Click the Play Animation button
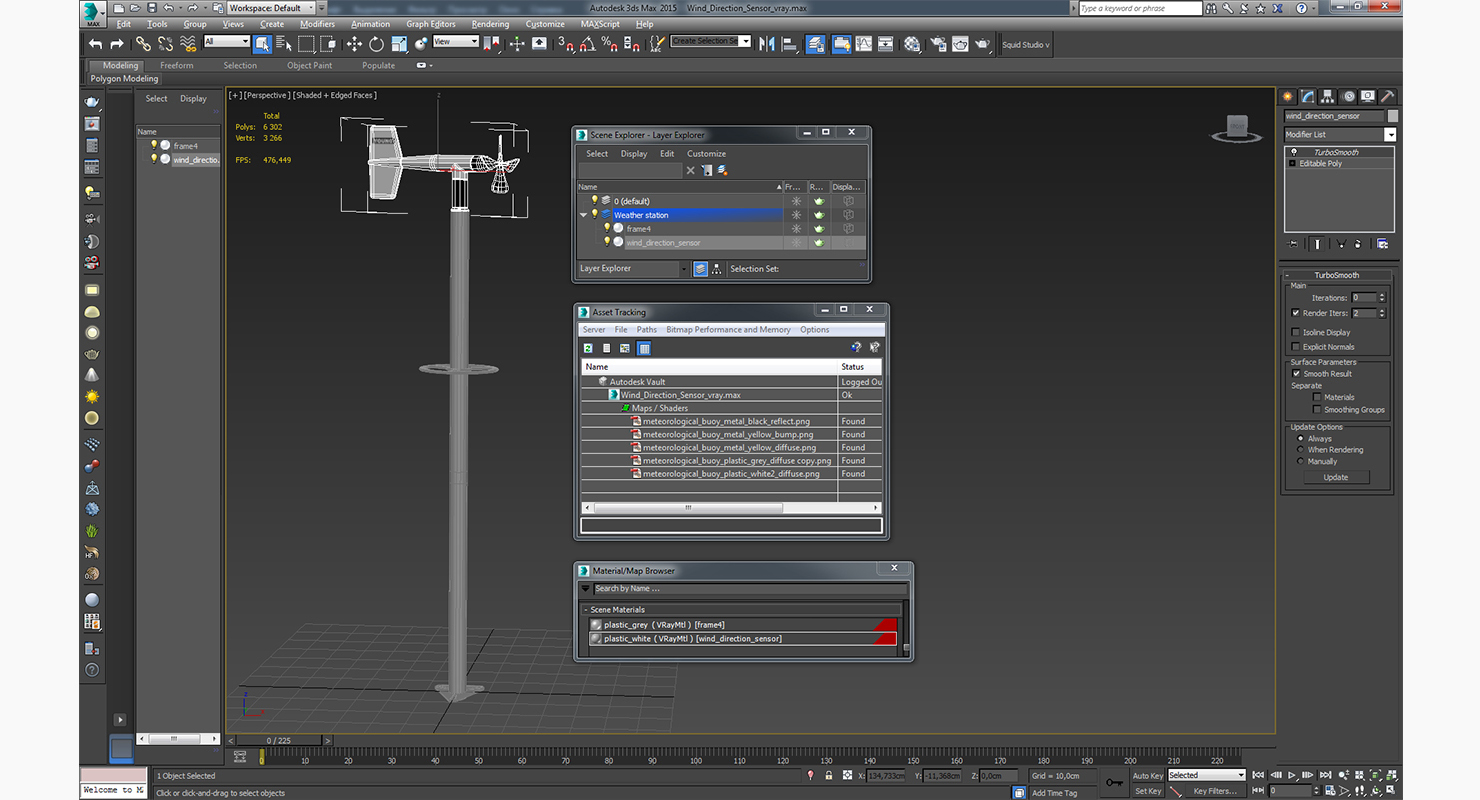The width and height of the screenshot is (1480, 800). point(1292,775)
